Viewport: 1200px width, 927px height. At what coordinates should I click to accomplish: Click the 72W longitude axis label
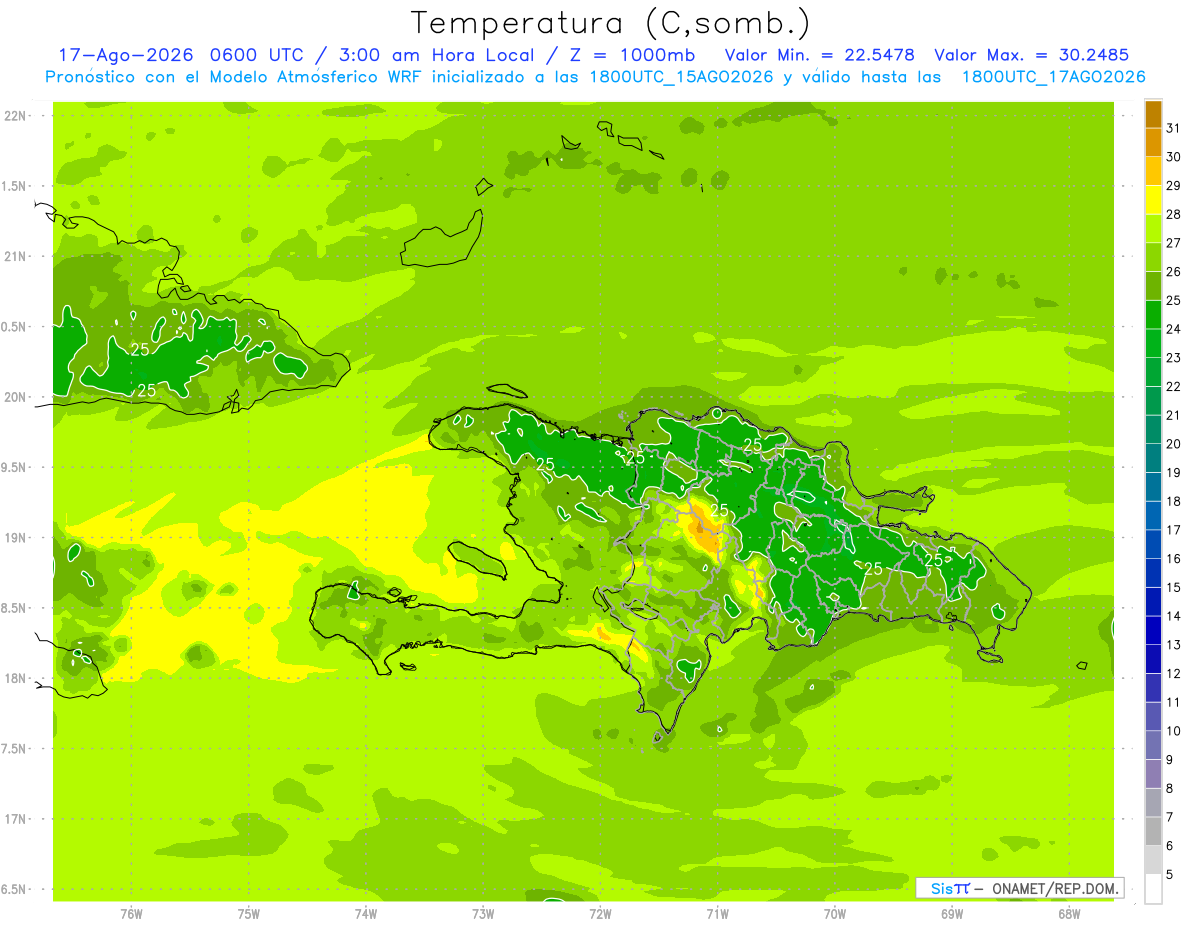(x=600, y=913)
